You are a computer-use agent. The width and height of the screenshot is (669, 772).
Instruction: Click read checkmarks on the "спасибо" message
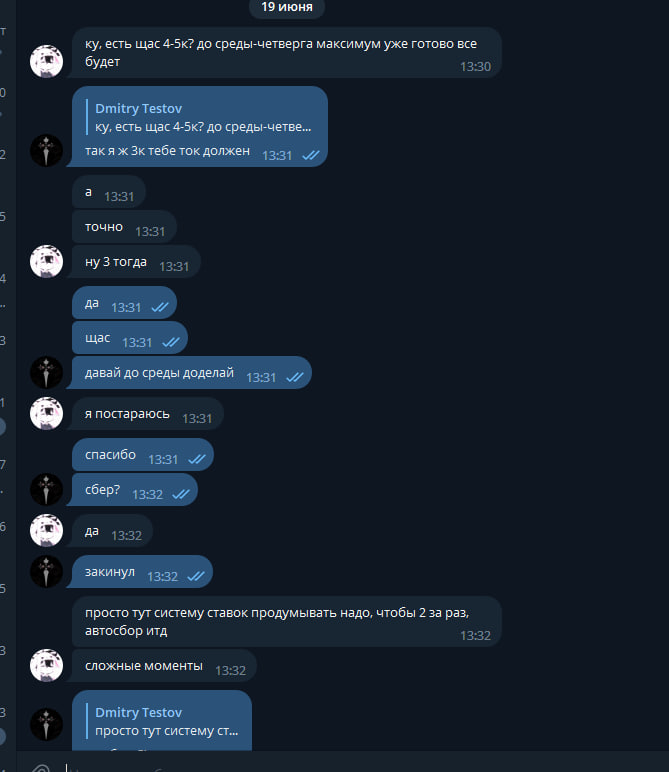click(x=196, y=459)
